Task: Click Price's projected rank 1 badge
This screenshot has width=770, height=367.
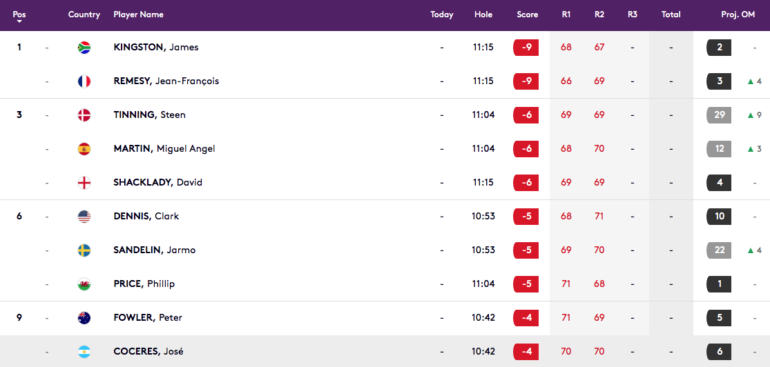Action: (719, 284)
